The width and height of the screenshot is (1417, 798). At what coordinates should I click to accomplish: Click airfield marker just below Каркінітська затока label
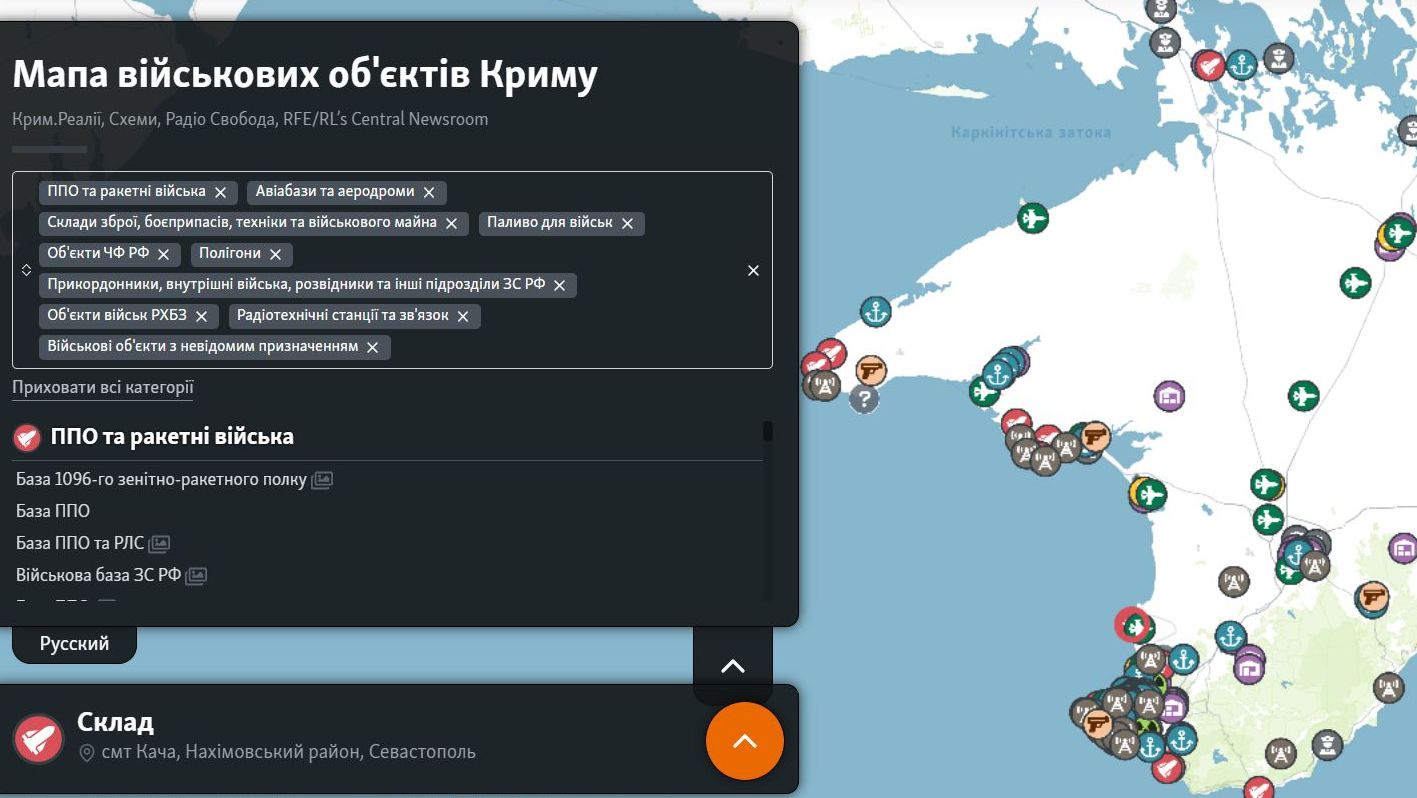1032,217
